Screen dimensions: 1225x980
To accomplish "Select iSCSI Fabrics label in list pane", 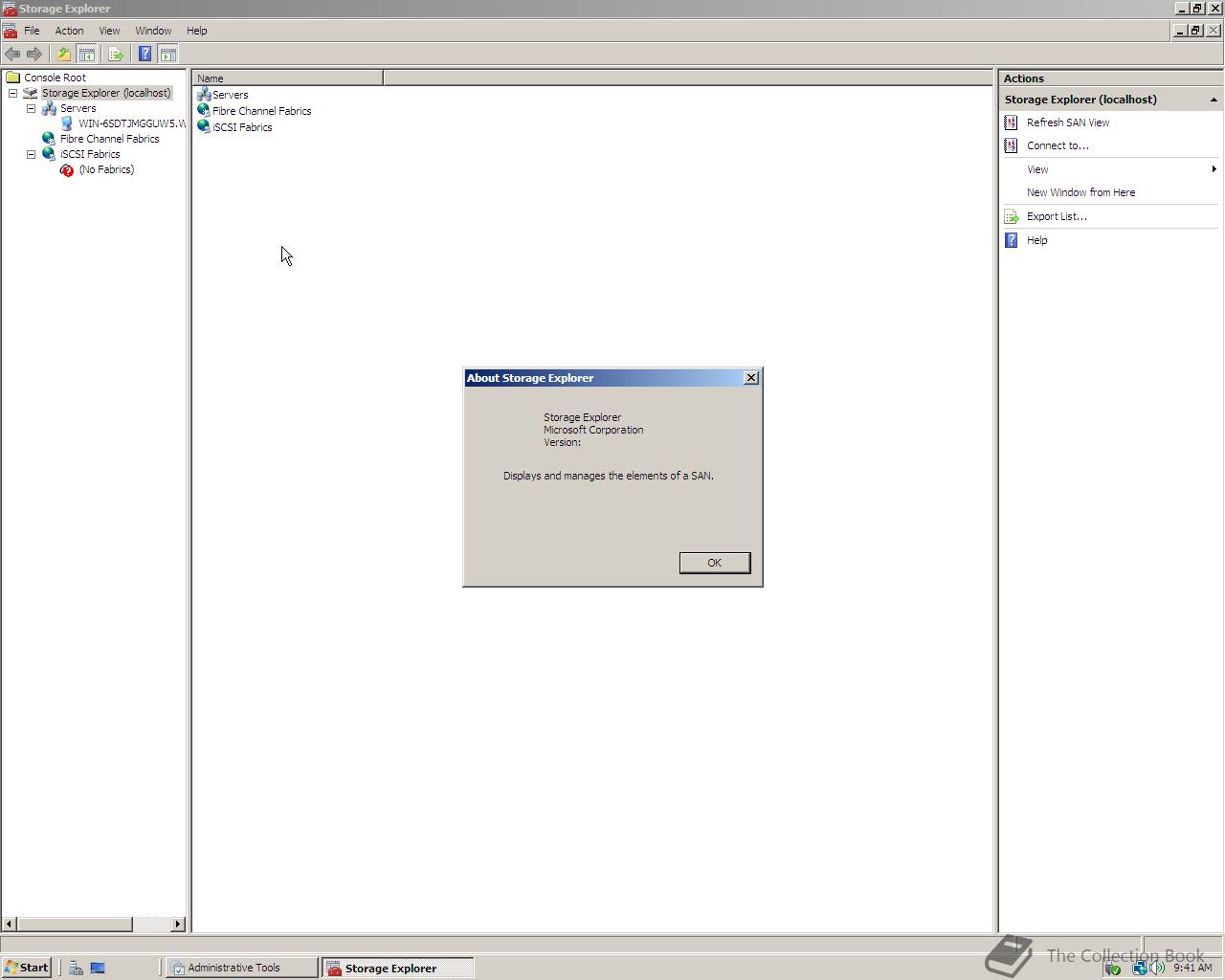I will point(242,127).
